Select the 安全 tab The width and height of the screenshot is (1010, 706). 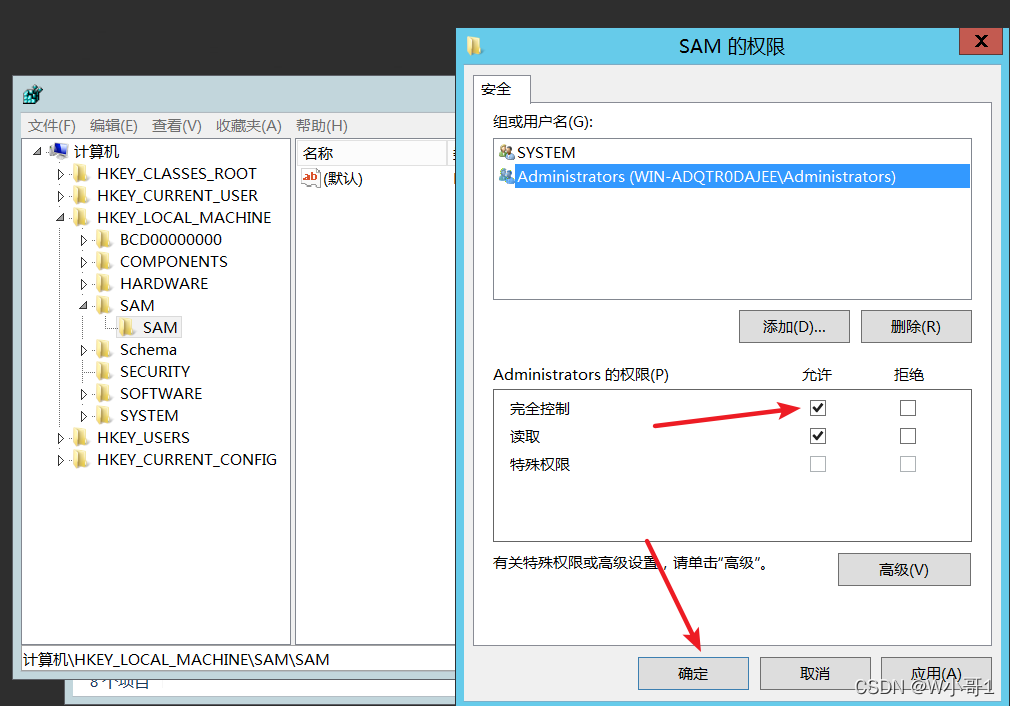501,89
